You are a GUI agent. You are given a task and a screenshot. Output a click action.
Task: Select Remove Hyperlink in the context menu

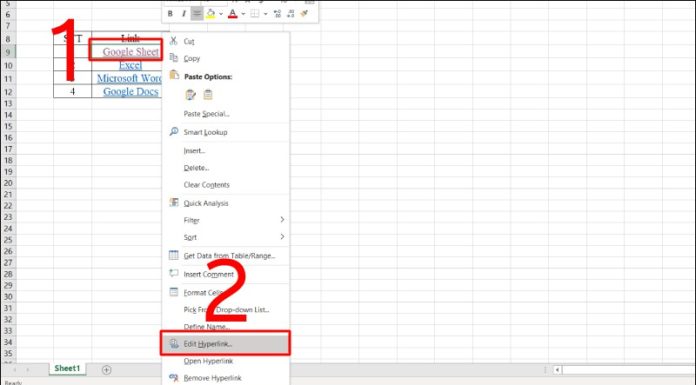pos(226,378)
